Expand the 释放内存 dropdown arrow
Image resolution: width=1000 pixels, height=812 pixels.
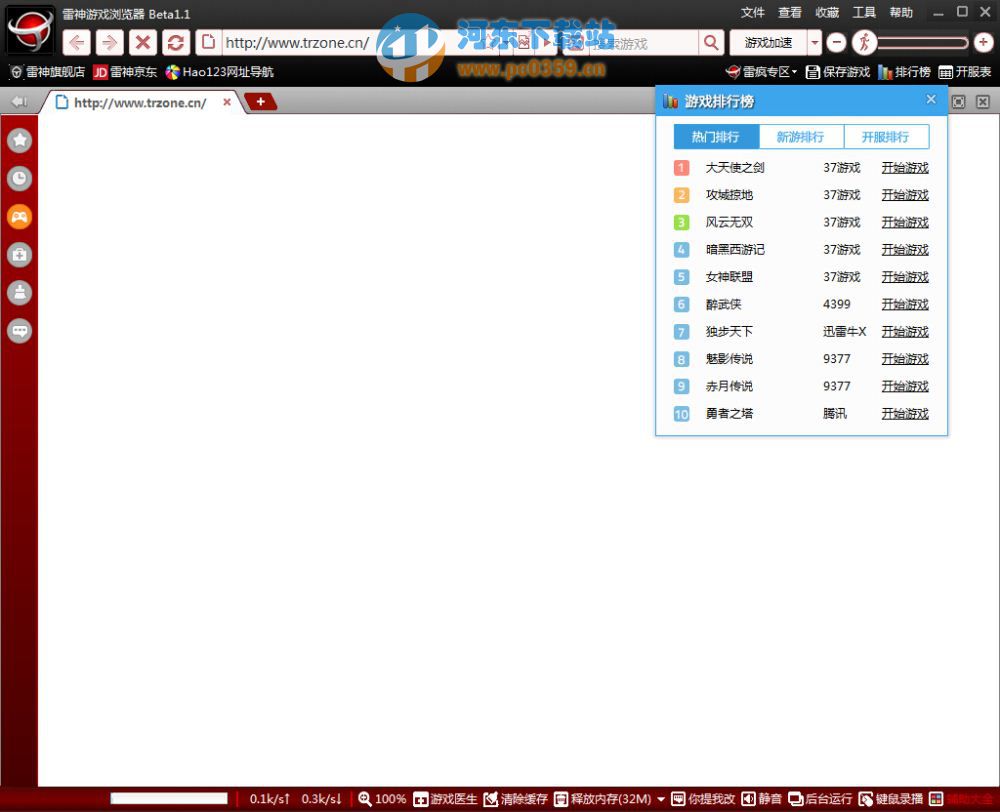click(661, 799)
